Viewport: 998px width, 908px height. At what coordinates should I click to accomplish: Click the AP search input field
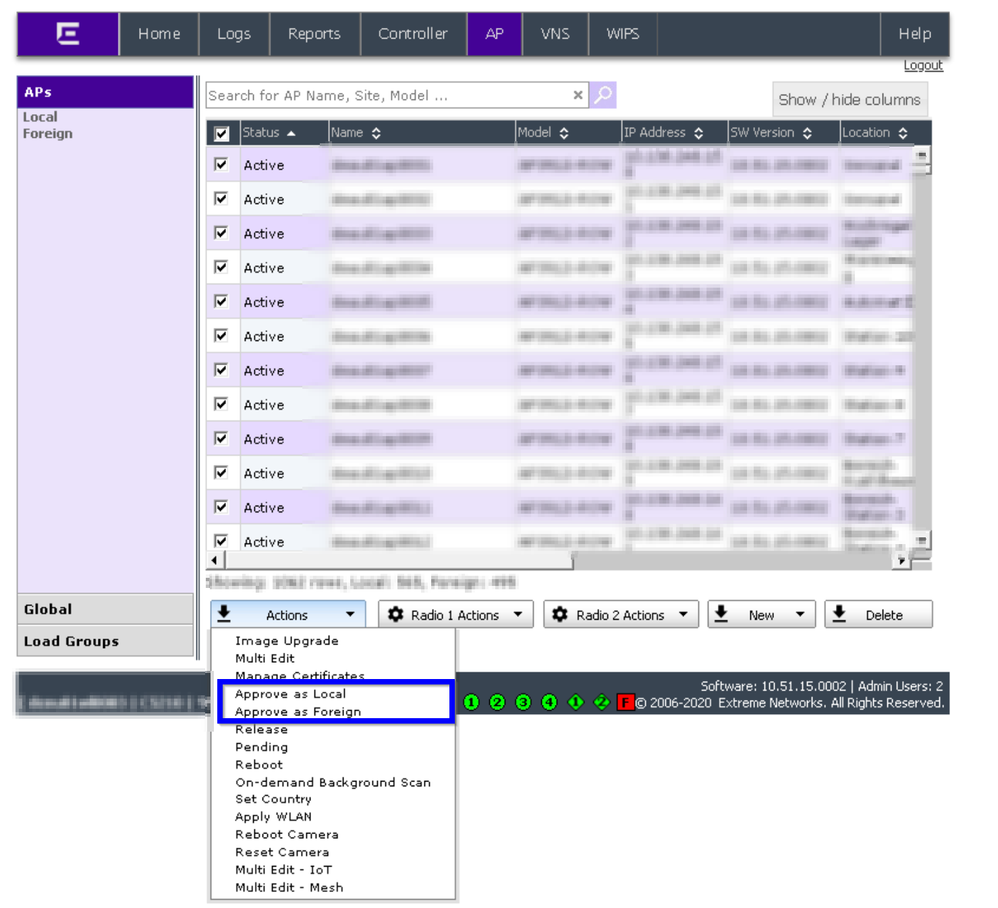(x=388, y=95)
